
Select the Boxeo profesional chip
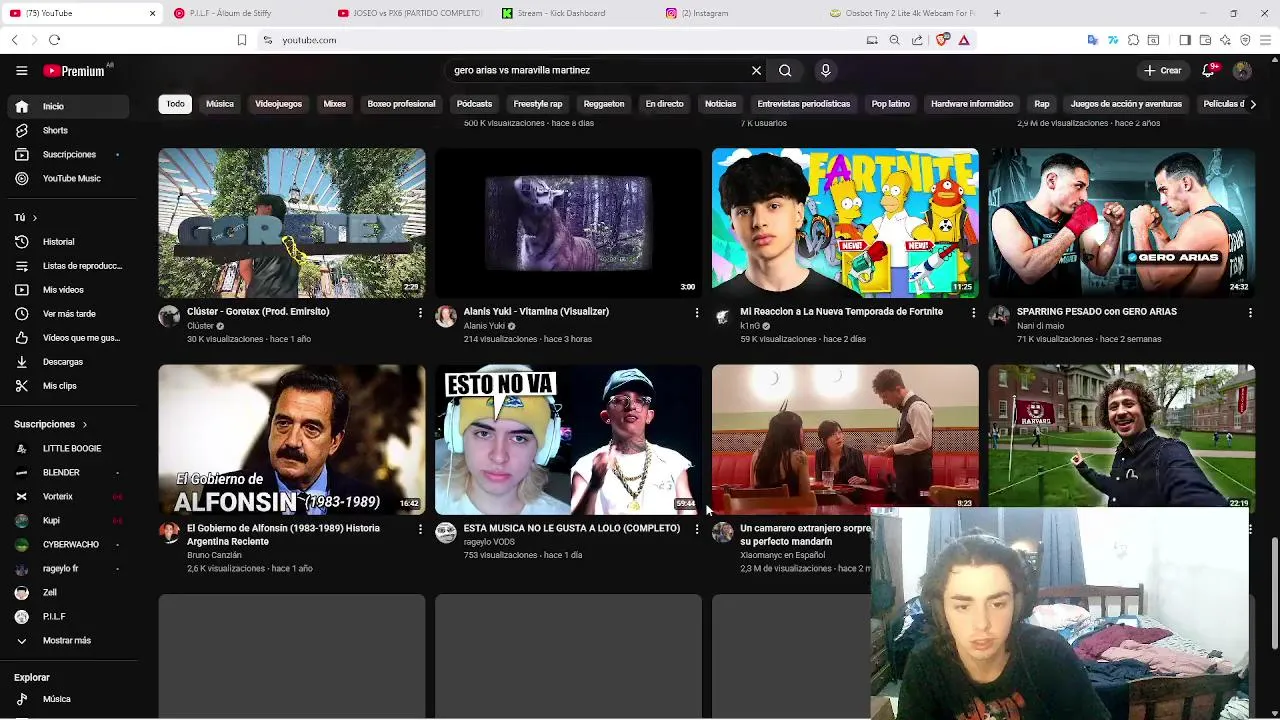[x=401, y=104]
